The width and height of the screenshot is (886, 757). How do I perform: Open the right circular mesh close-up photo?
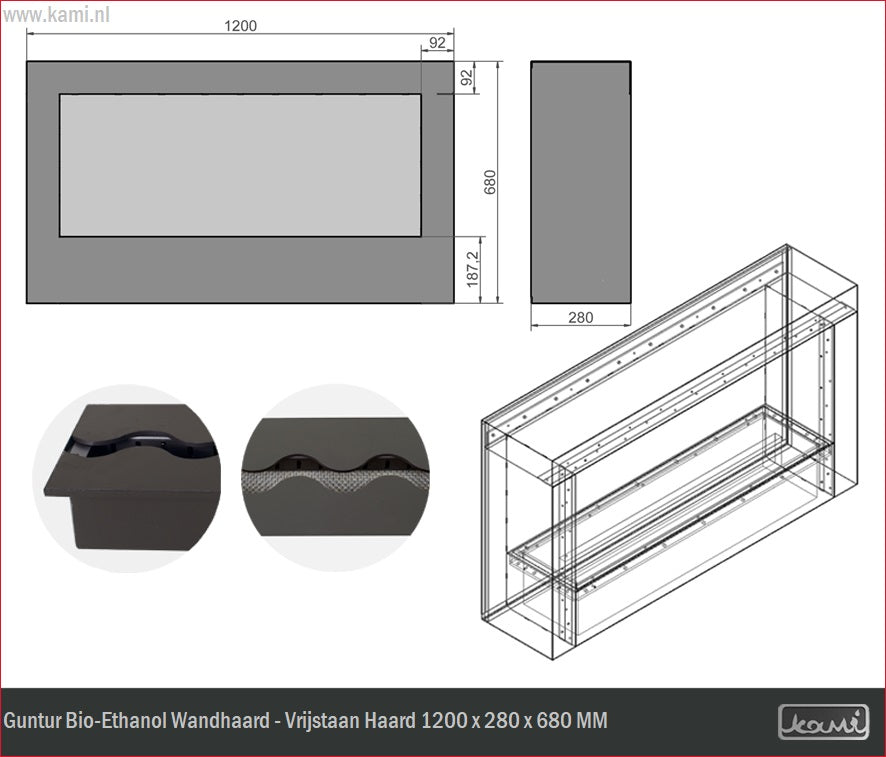point(334,478)
